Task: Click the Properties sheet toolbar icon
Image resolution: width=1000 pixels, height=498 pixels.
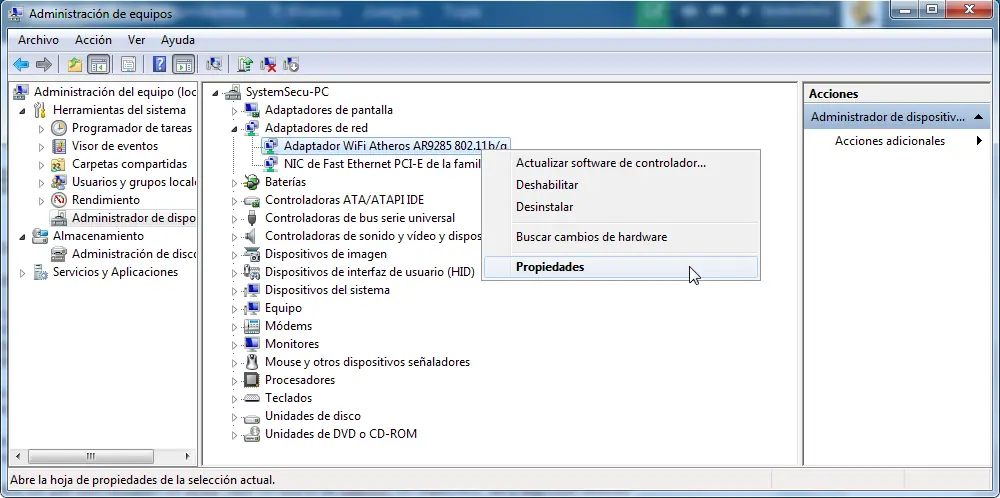Action: tap(129, 64)
